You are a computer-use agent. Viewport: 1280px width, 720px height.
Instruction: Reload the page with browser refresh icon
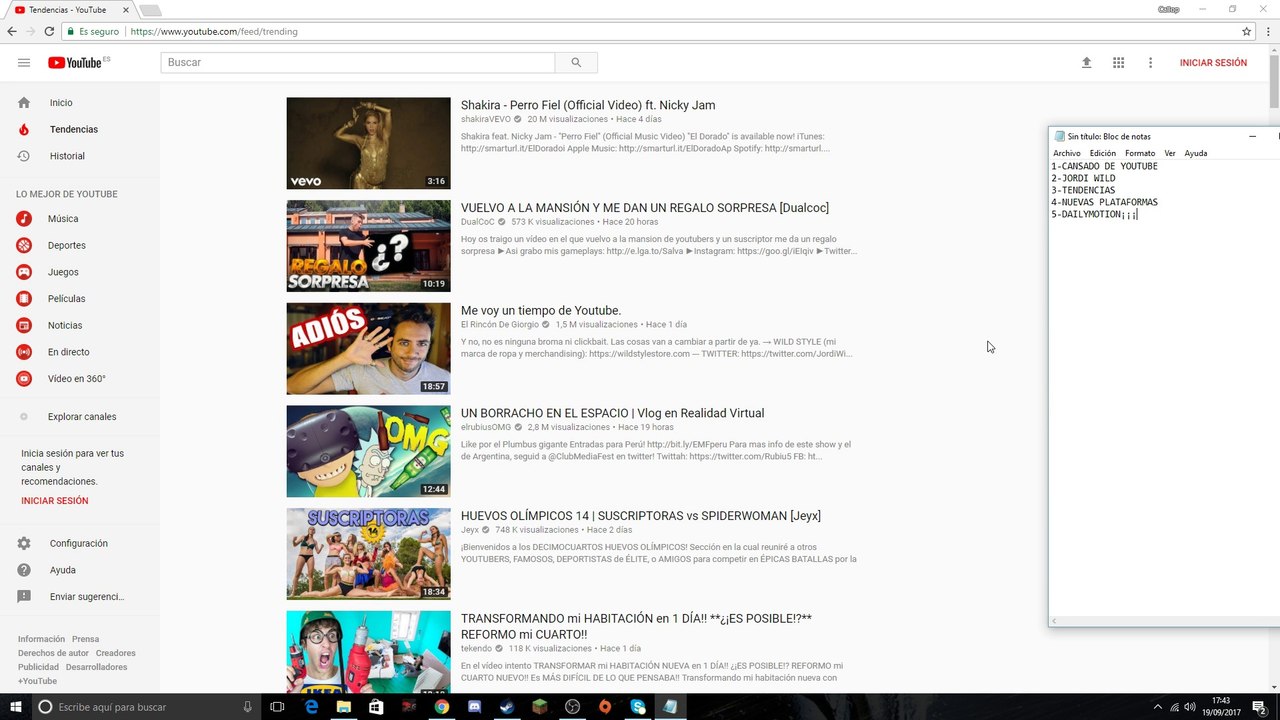point(49,31)
